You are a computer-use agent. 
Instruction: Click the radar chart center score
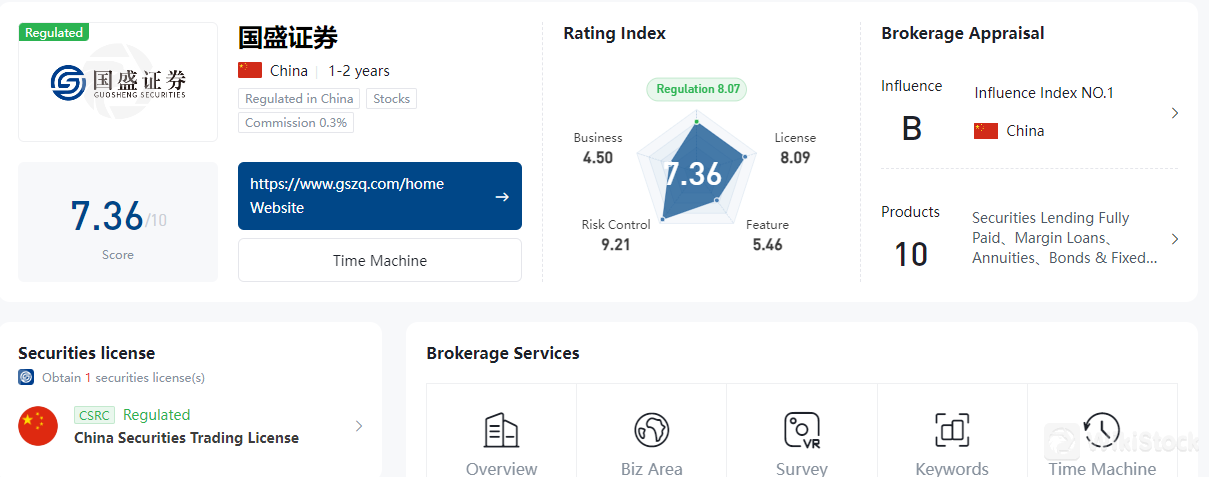pos(693,174)
